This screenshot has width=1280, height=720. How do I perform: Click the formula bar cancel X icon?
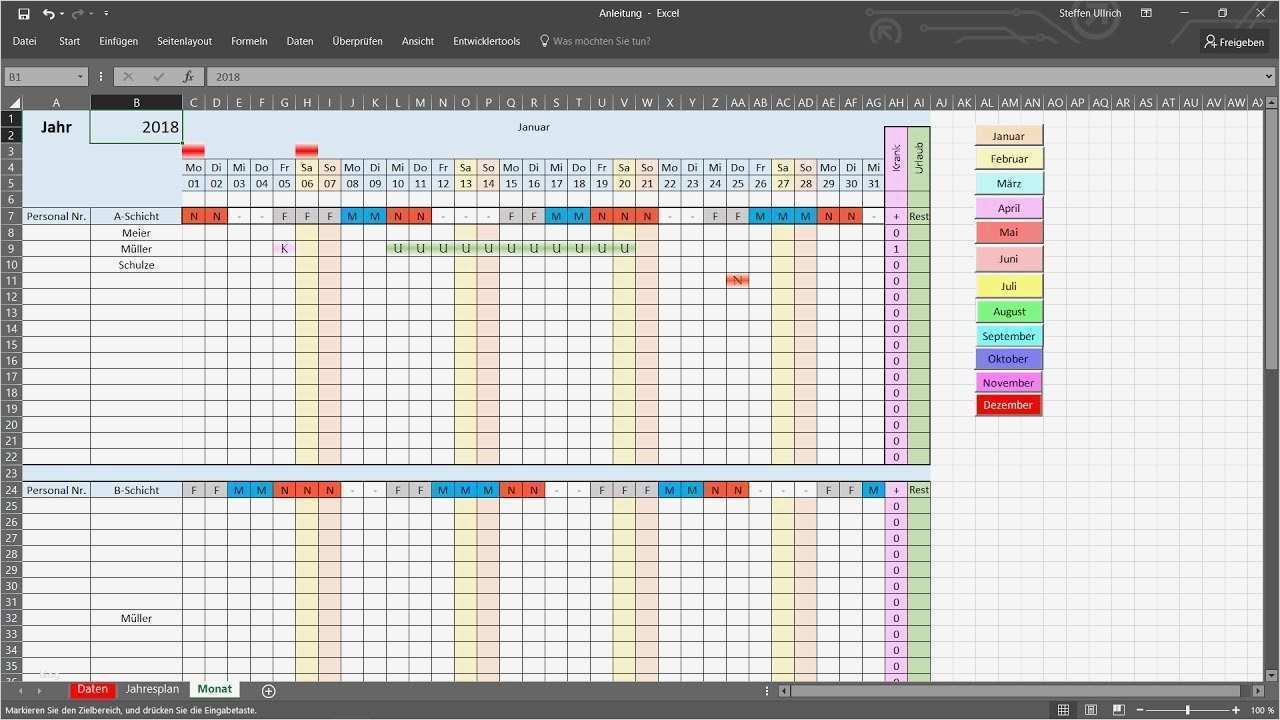click(128, 77)
